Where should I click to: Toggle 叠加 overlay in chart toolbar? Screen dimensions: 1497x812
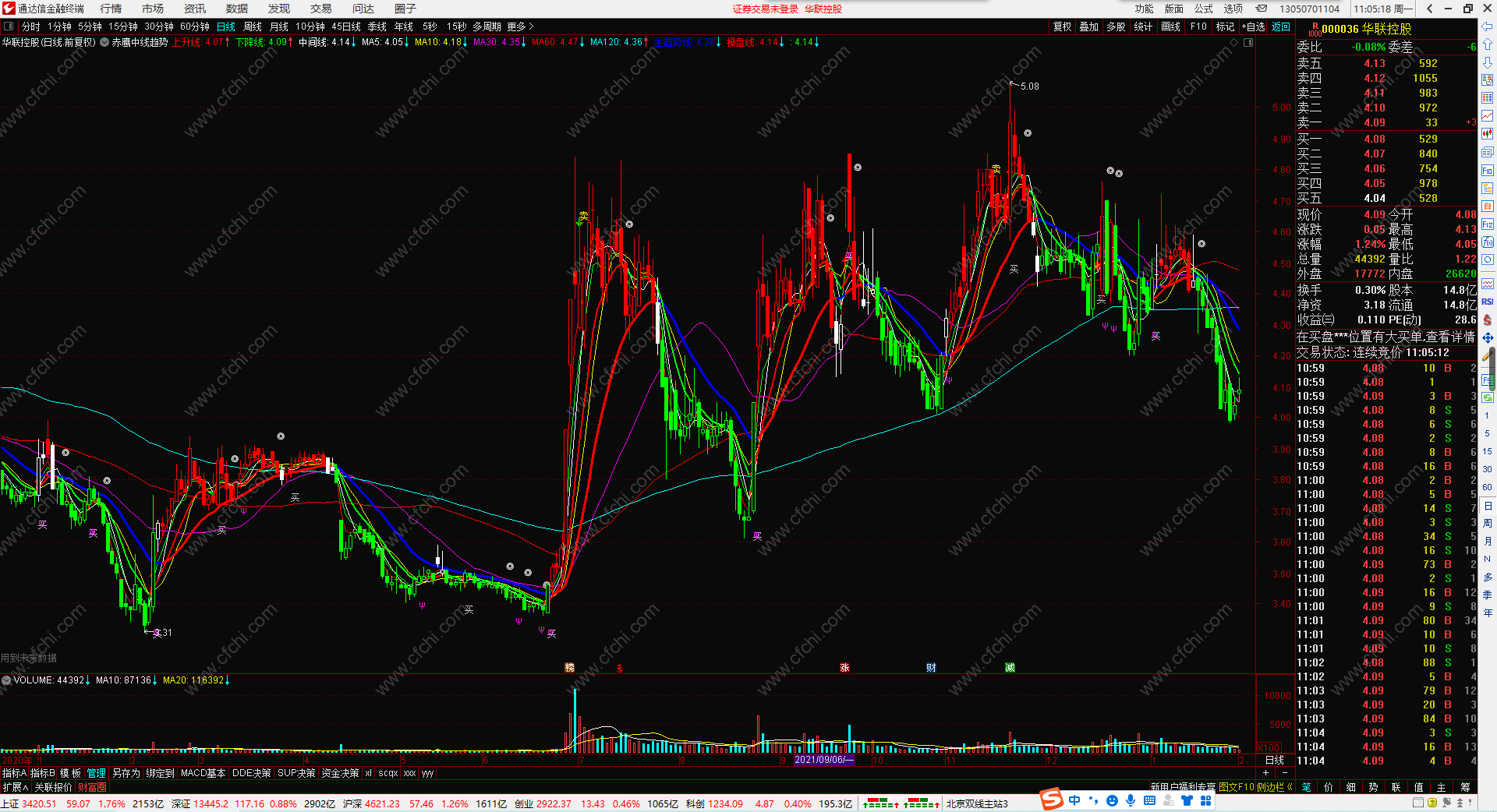point(1089,26)
